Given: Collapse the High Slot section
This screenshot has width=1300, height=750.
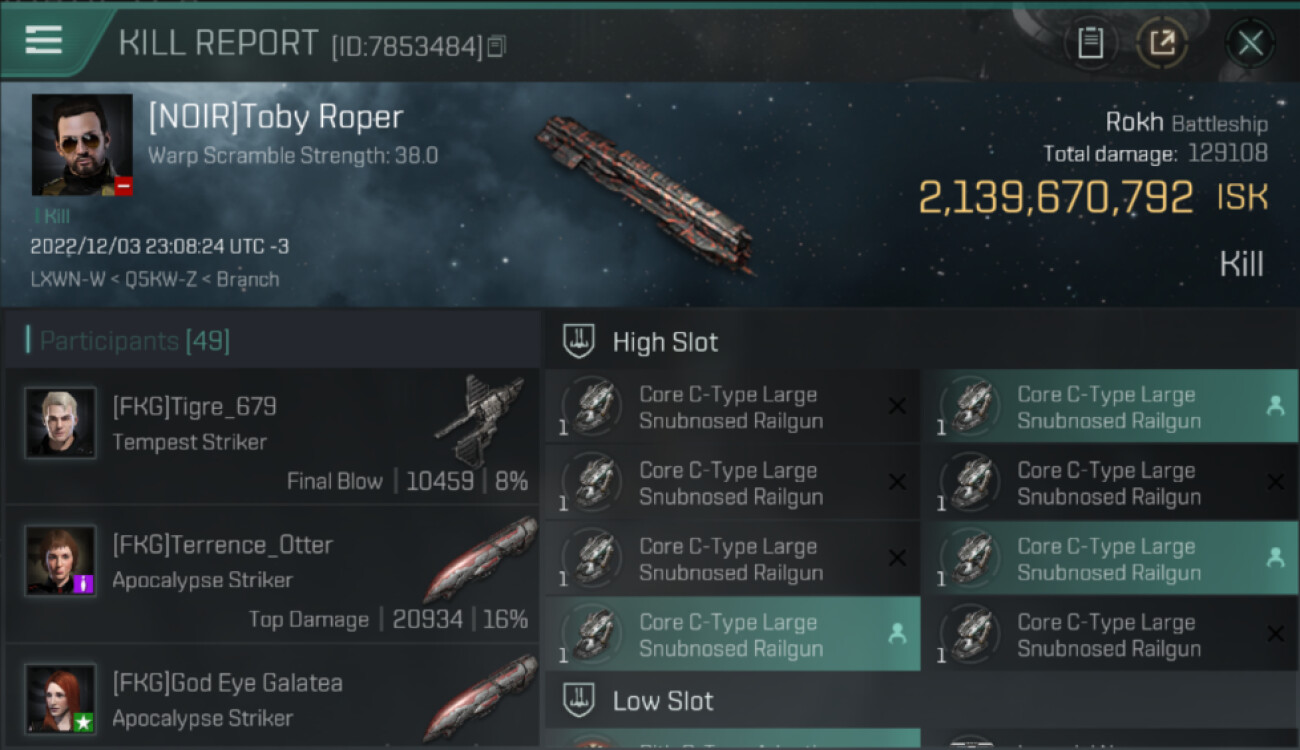Looking at the screenshot, I should 665,342.
